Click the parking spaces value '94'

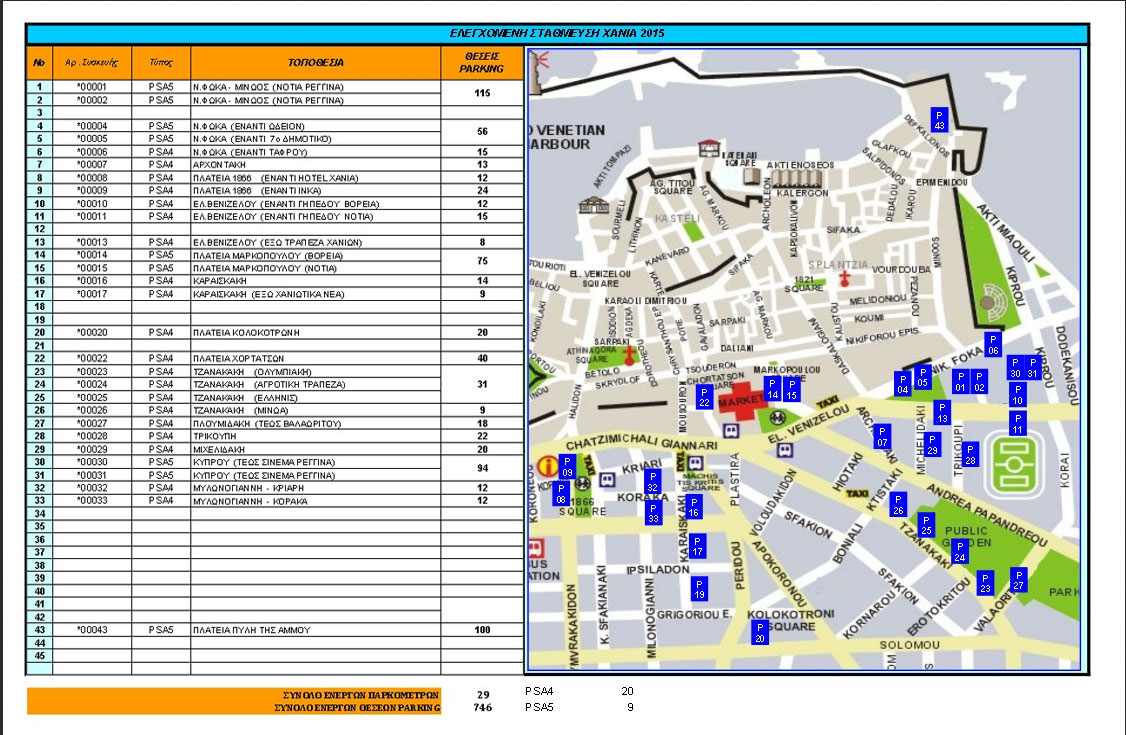pyautogui.click(x=482, y=469)
